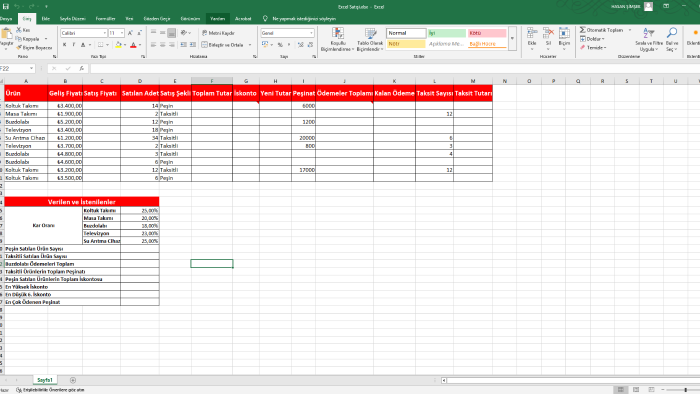Open the Yardım tab

pos(217,19)
